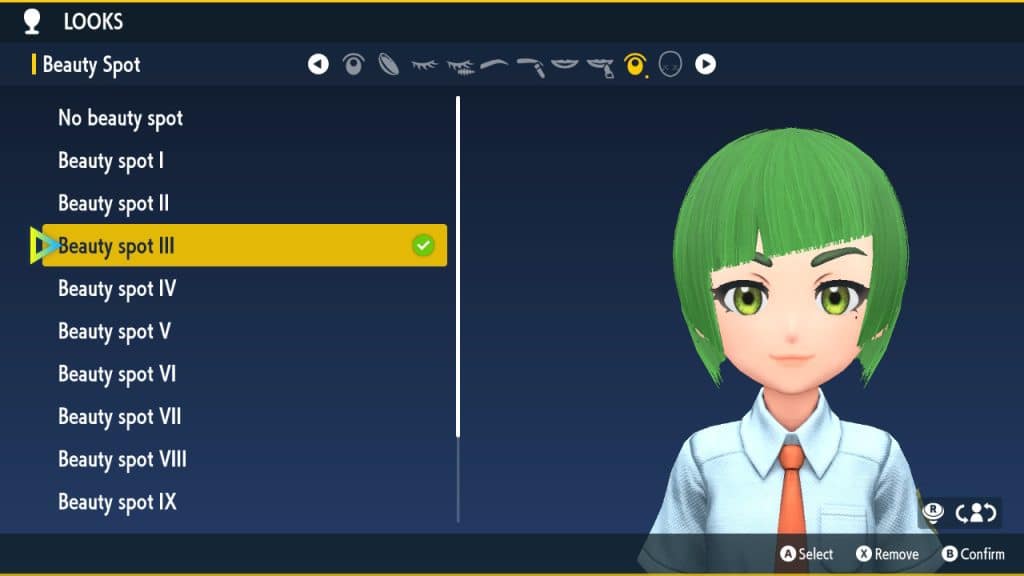Click the rotate character icon
This screenshot has height=576, width=1024.
[x=976, y=513]
